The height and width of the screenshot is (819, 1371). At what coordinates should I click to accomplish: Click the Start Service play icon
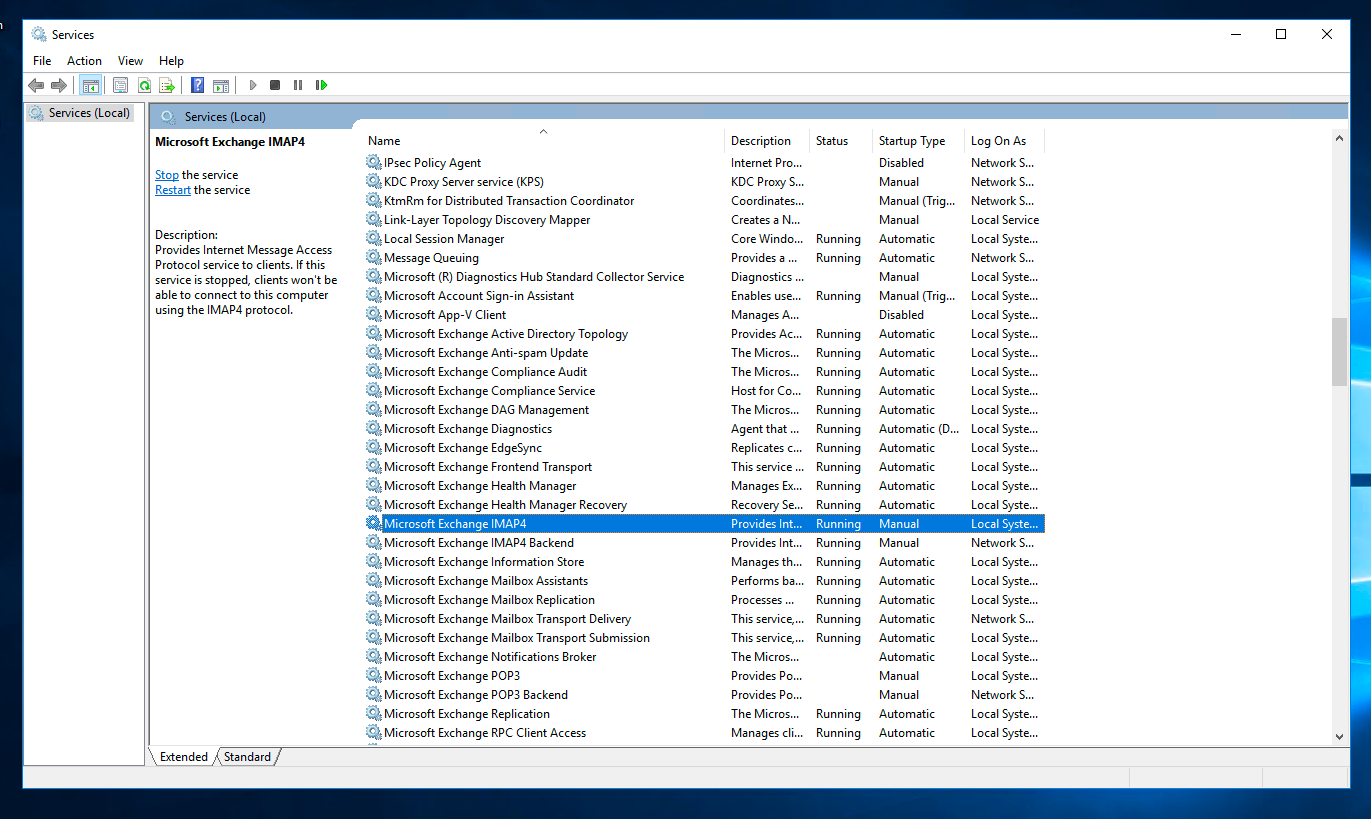[253, 85]
